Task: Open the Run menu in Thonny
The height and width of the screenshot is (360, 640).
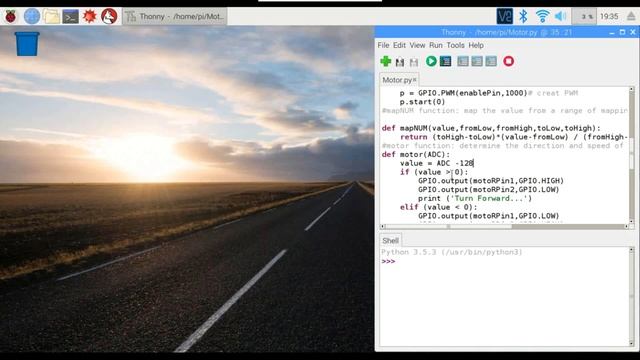Action: [x=436, y=45]
